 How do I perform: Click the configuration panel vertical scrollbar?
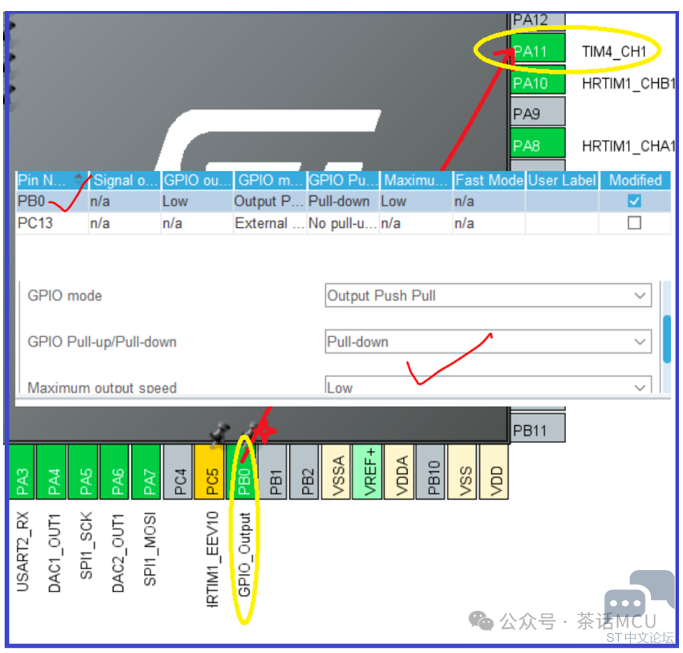click(x=666, y=340)
